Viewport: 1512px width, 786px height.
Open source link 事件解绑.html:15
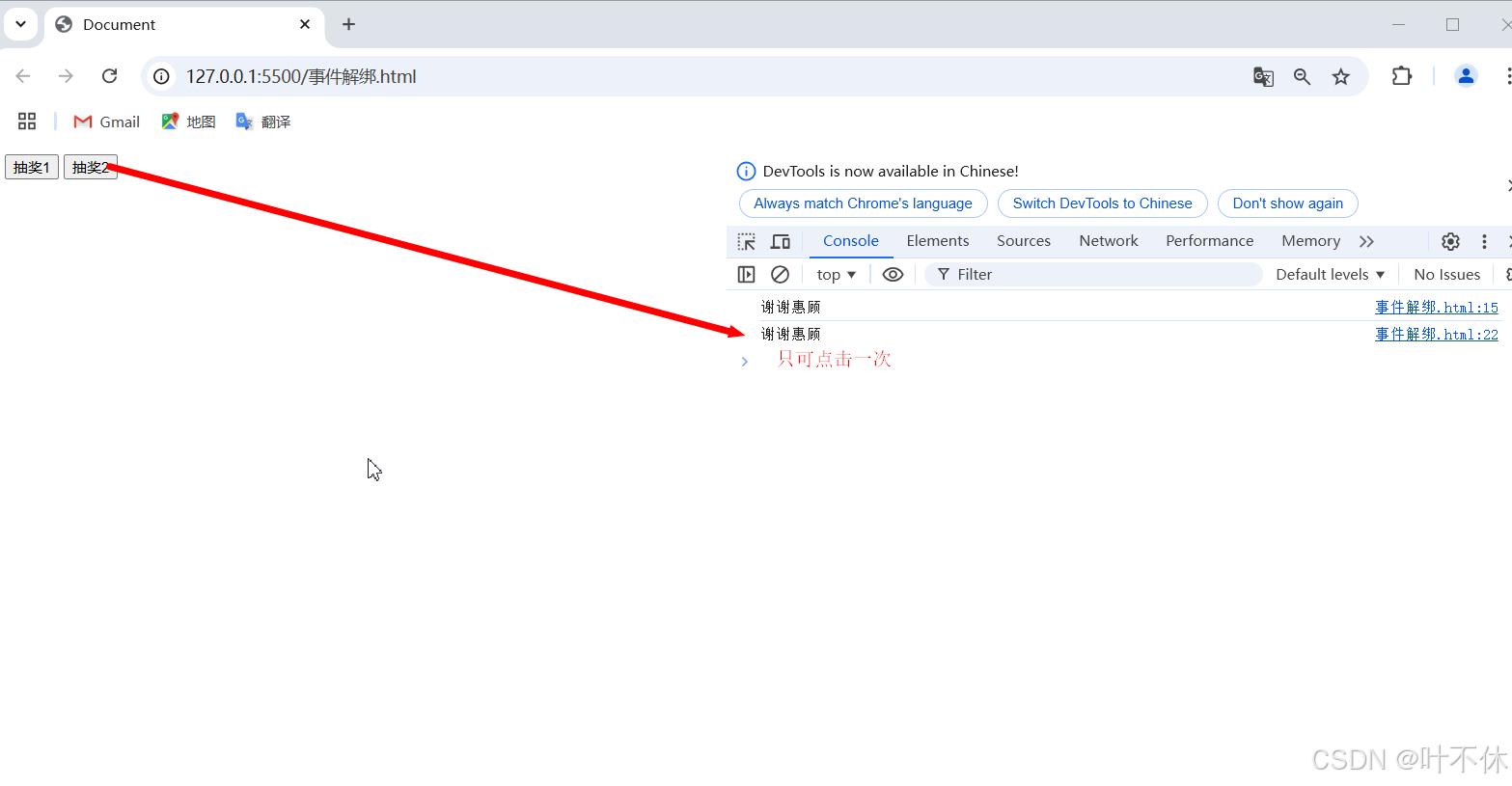click(1437, 307)
